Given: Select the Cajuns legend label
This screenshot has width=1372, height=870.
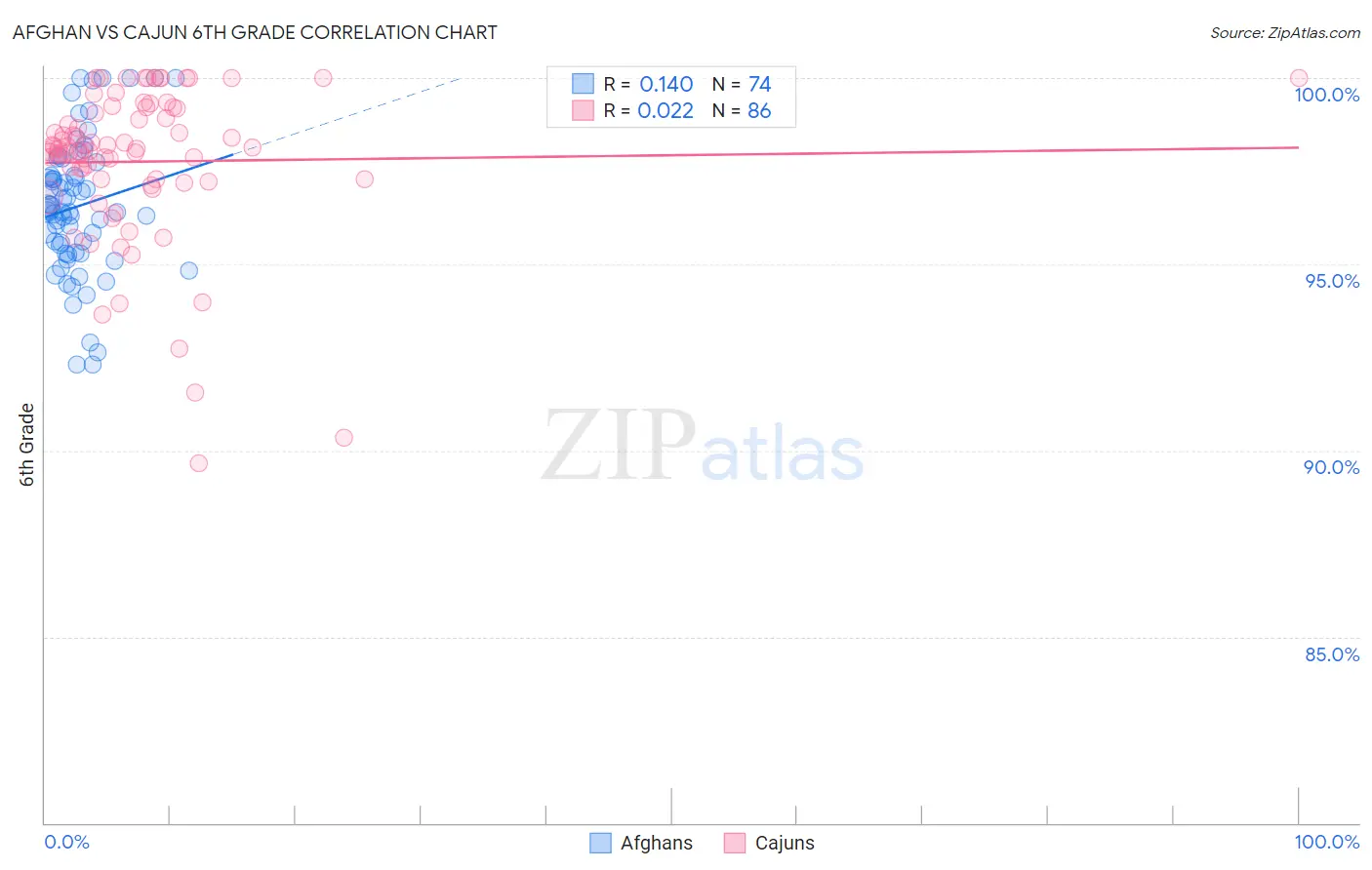Looking at the screenshot, I should point(785,843).
